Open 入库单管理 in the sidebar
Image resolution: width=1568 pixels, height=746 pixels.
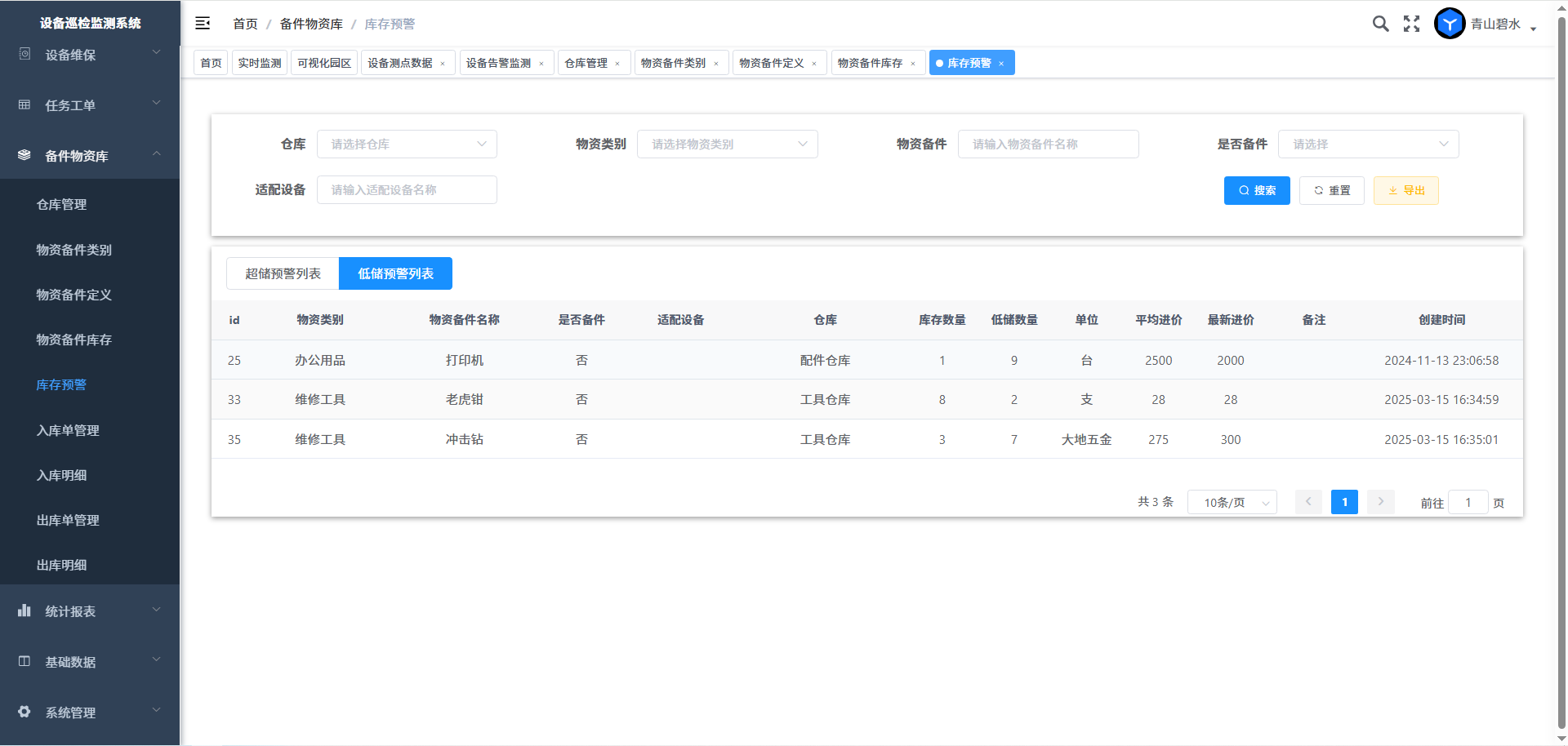click(x=68, y=430)
